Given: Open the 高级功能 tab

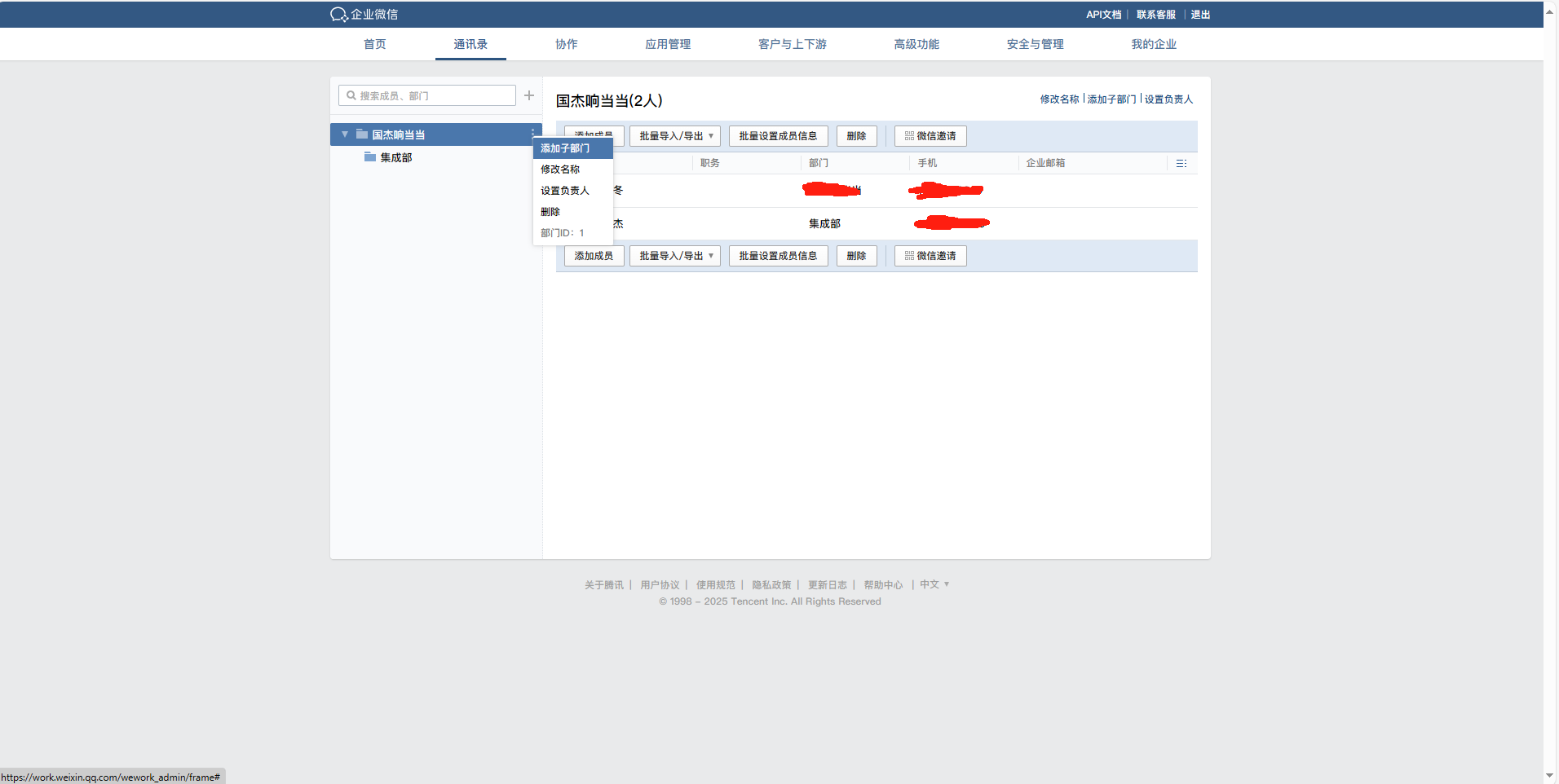Looking at the screenshot, I should (916, 44).
